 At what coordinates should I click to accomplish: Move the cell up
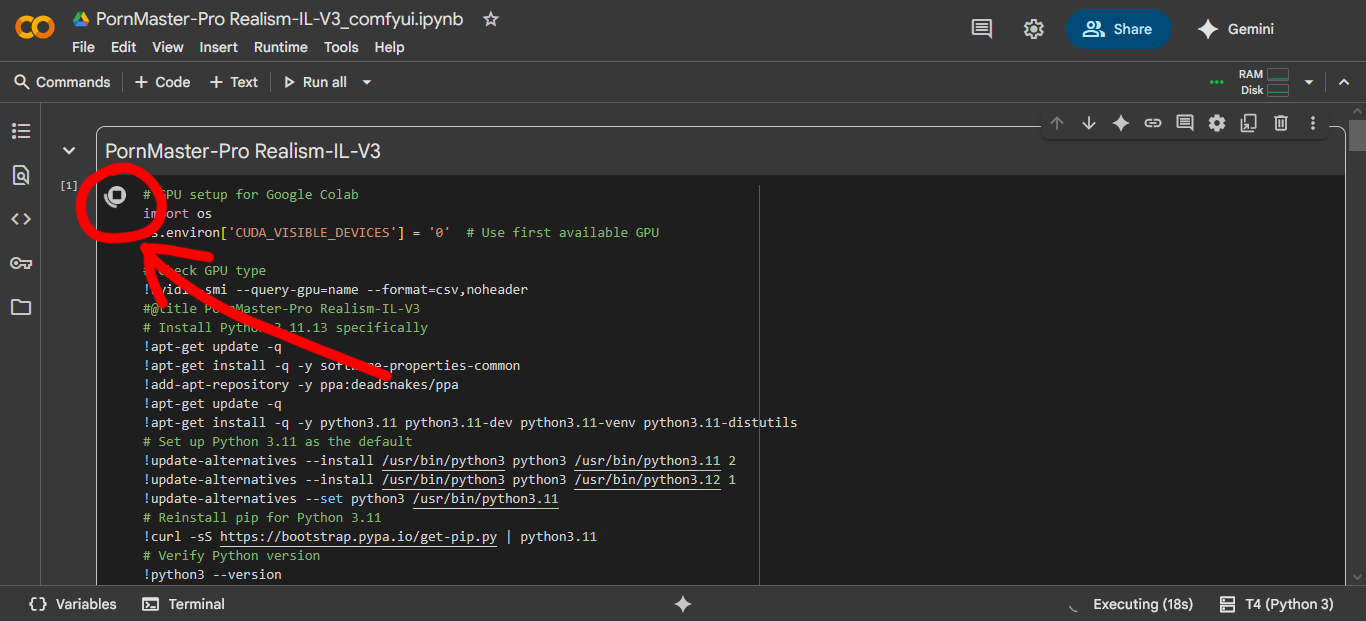pos(1057,122)
